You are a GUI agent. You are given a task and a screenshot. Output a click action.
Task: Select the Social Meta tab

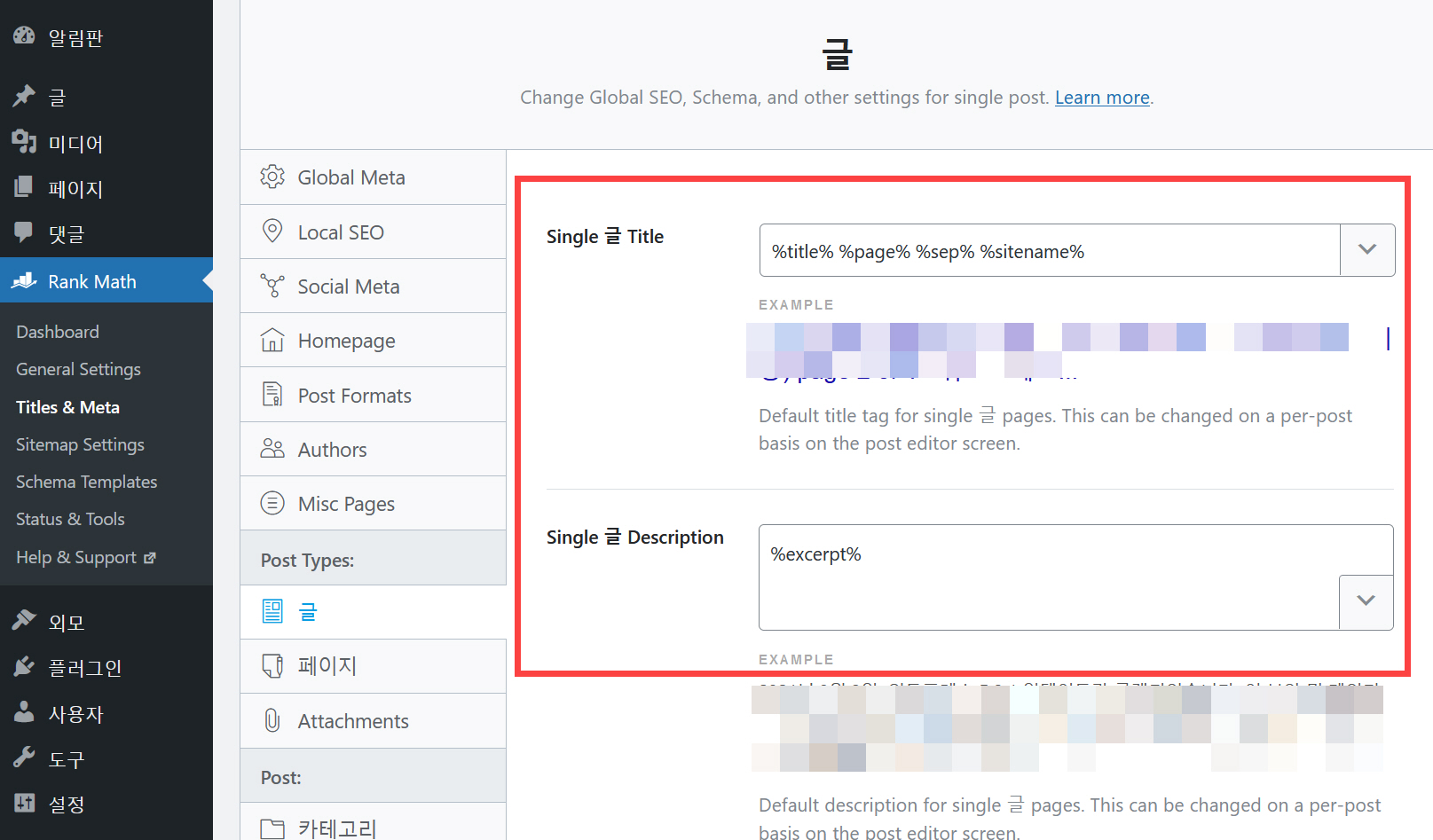[373, 287]
